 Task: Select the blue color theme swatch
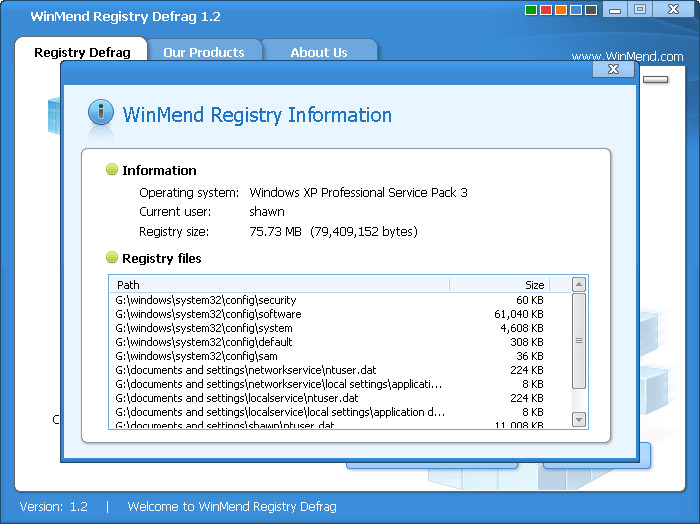tap(576, 10)
